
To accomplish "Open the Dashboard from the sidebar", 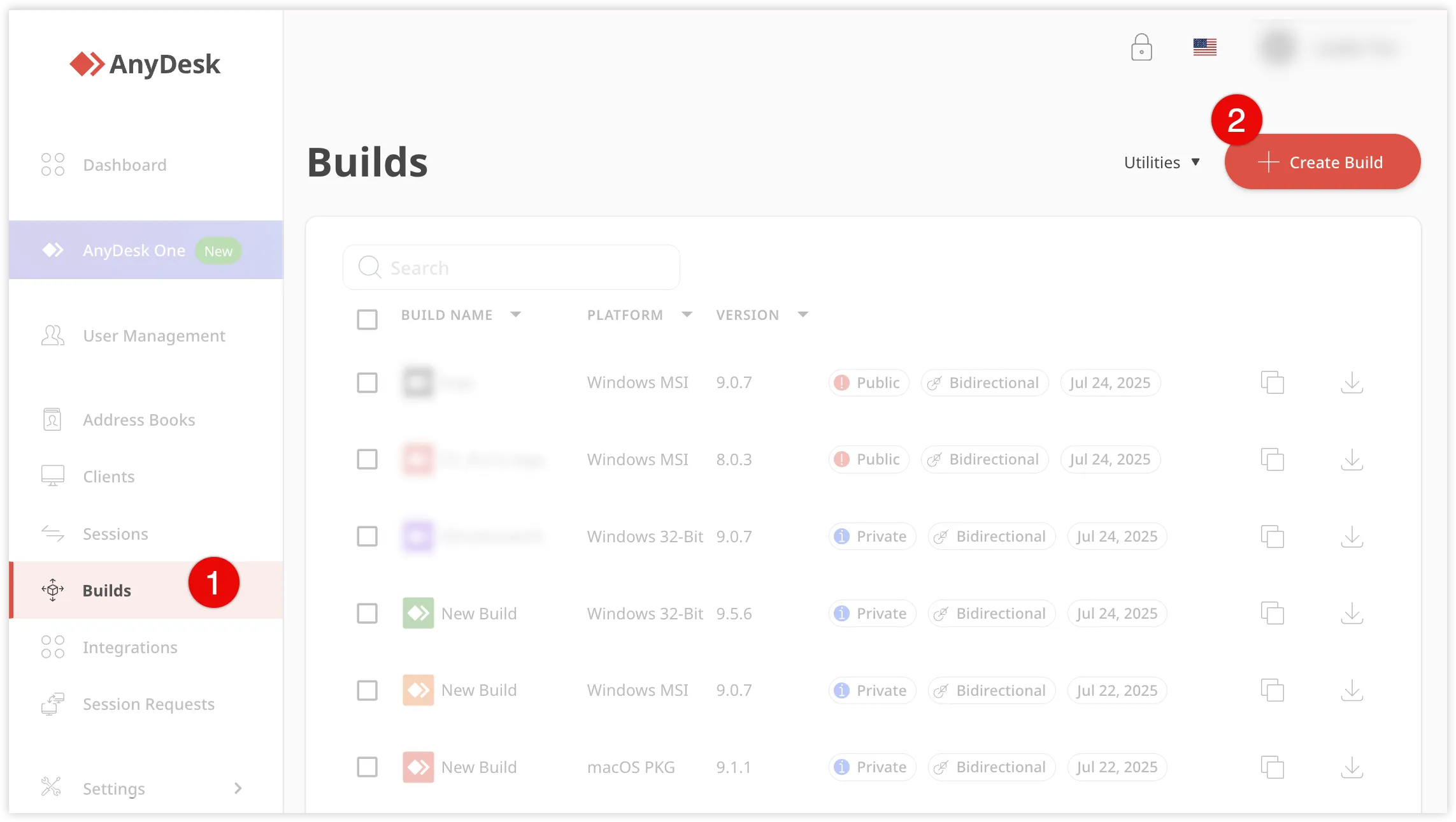I will coord(125,164).
